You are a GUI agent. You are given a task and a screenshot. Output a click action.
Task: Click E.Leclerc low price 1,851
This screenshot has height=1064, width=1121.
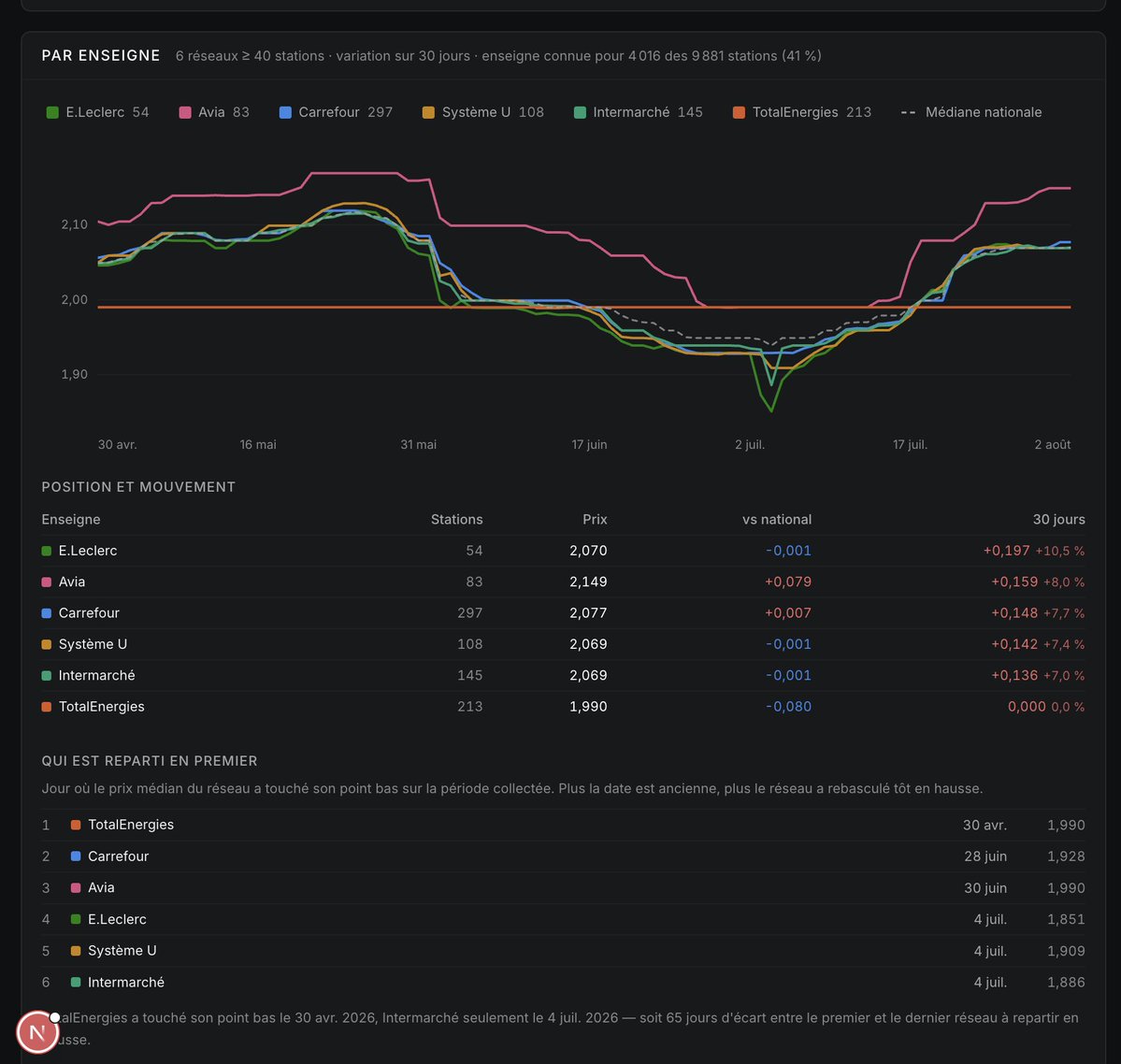(x=1066, y=920)
